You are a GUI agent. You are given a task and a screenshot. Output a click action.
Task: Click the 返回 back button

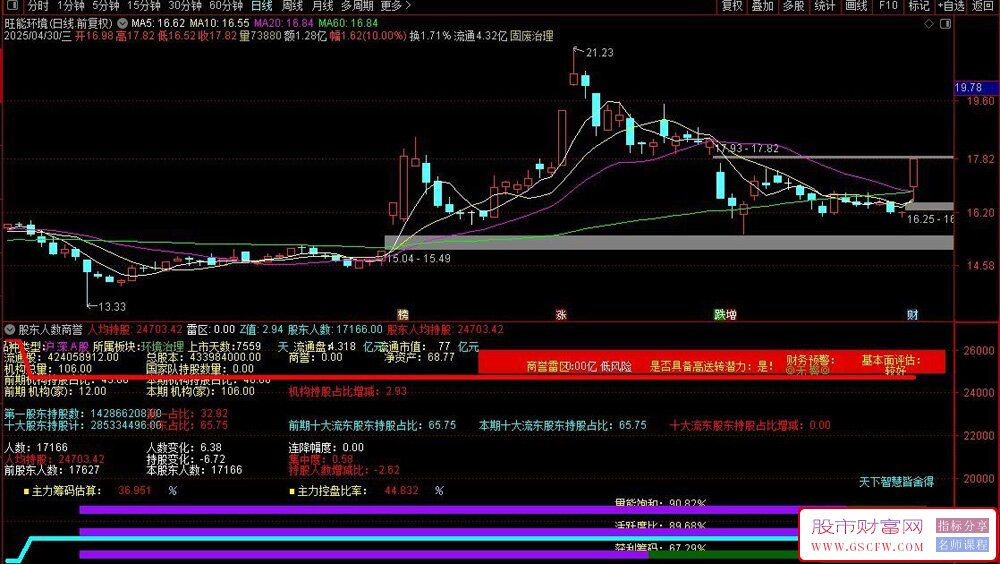(983, 6)
